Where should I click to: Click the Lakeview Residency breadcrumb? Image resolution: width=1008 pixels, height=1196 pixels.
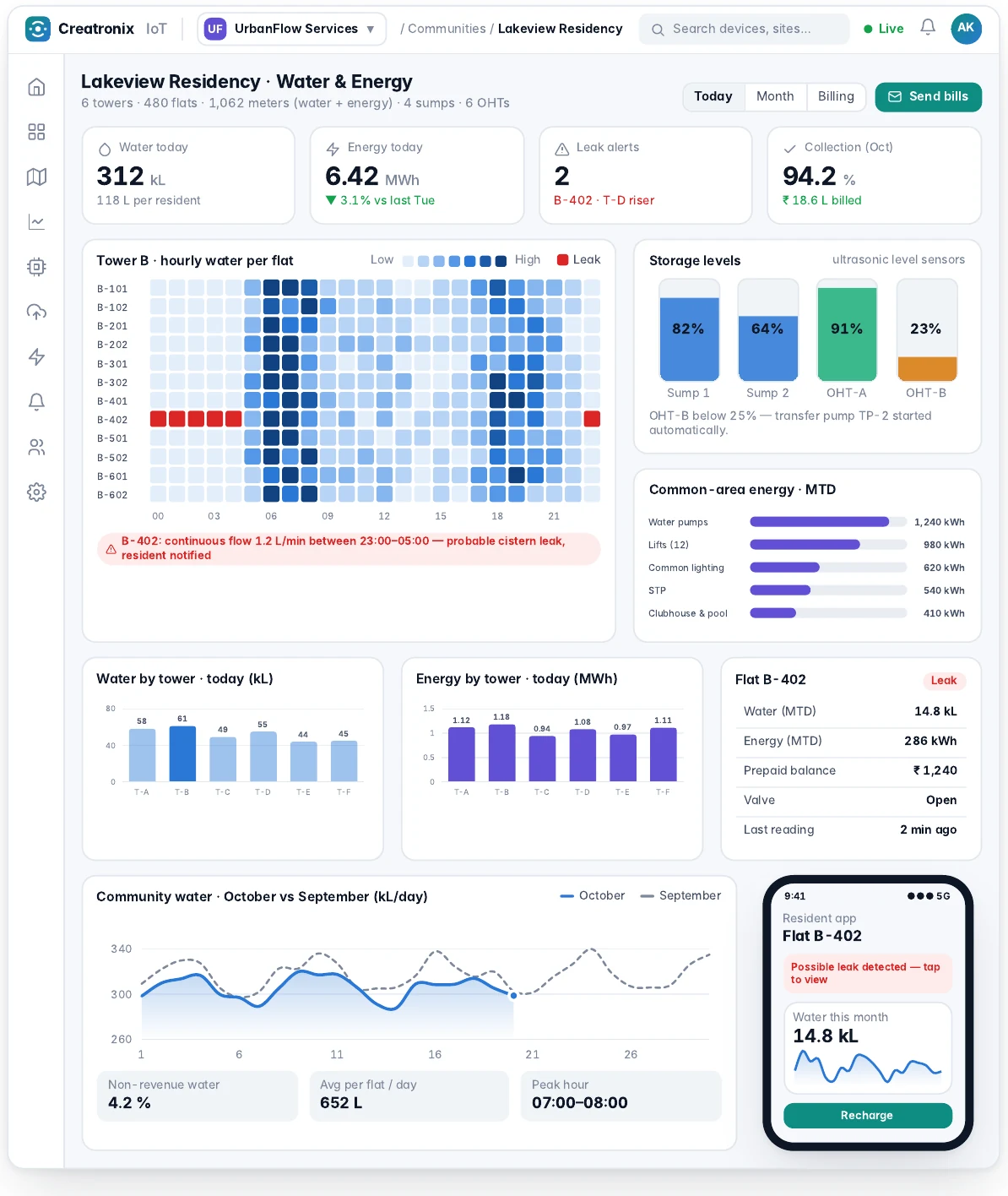click(561, 29)
